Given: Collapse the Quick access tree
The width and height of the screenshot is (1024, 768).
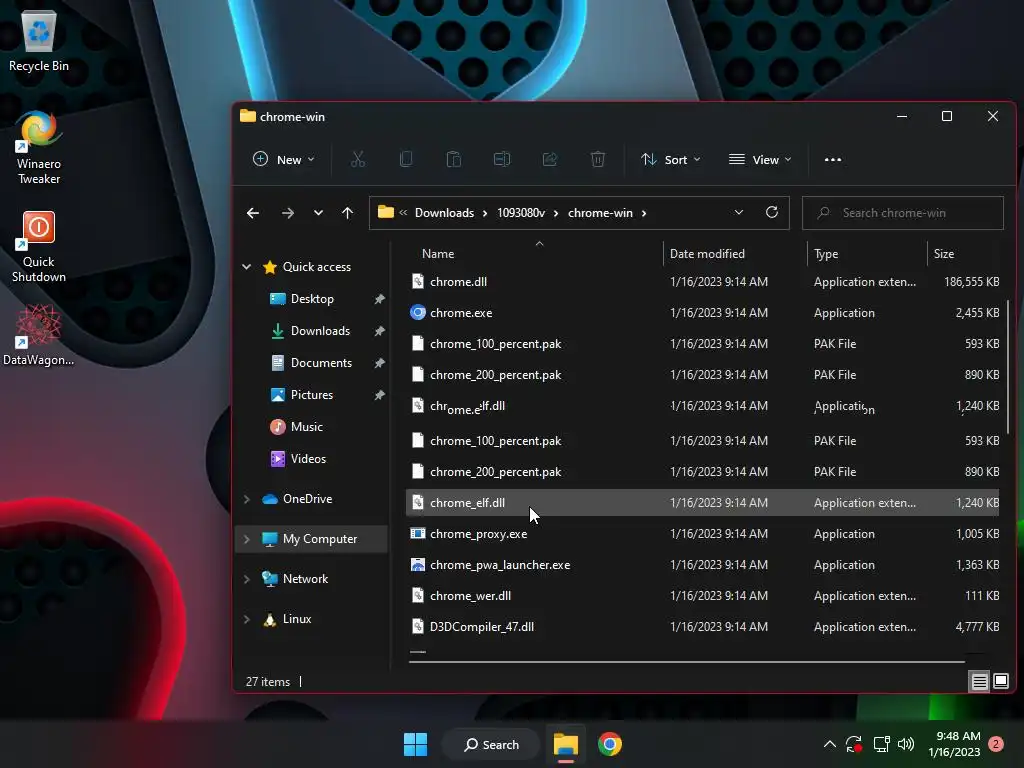Looking at the screenshot, I should (247, 266).
